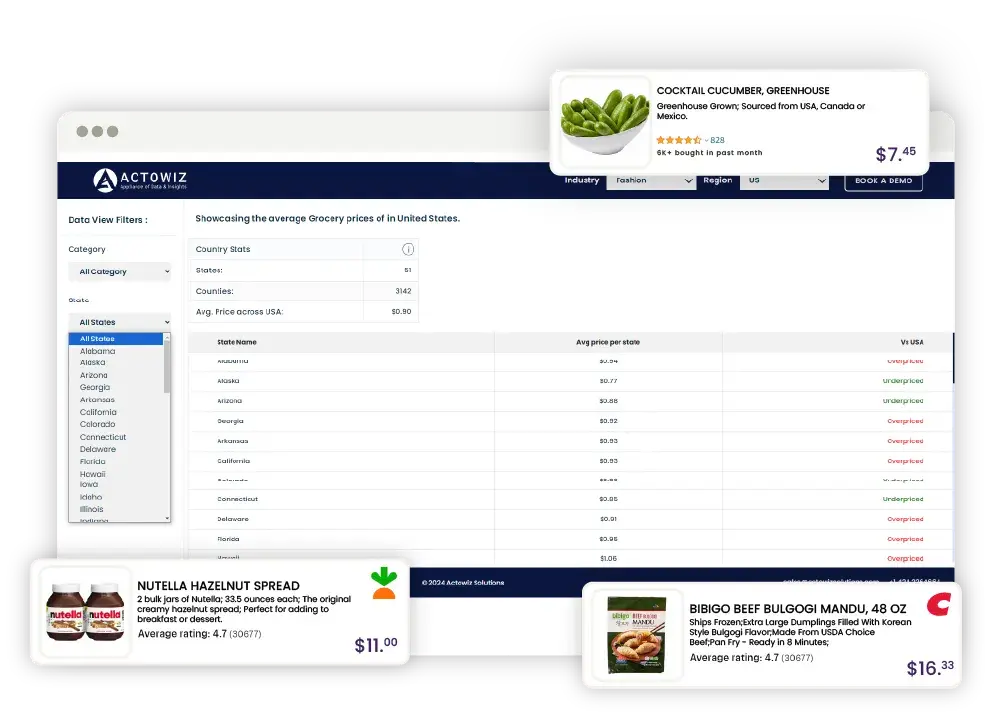998x720 pixels.
Task: Click the Bibigo Beef Bulgogi Mandu title
Action: click(798, 609)
